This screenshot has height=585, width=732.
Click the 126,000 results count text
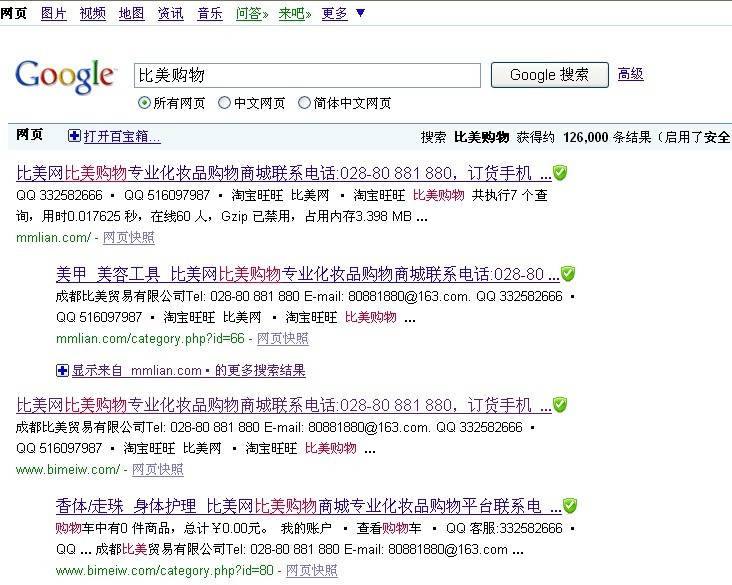click(x=585, y=137)
